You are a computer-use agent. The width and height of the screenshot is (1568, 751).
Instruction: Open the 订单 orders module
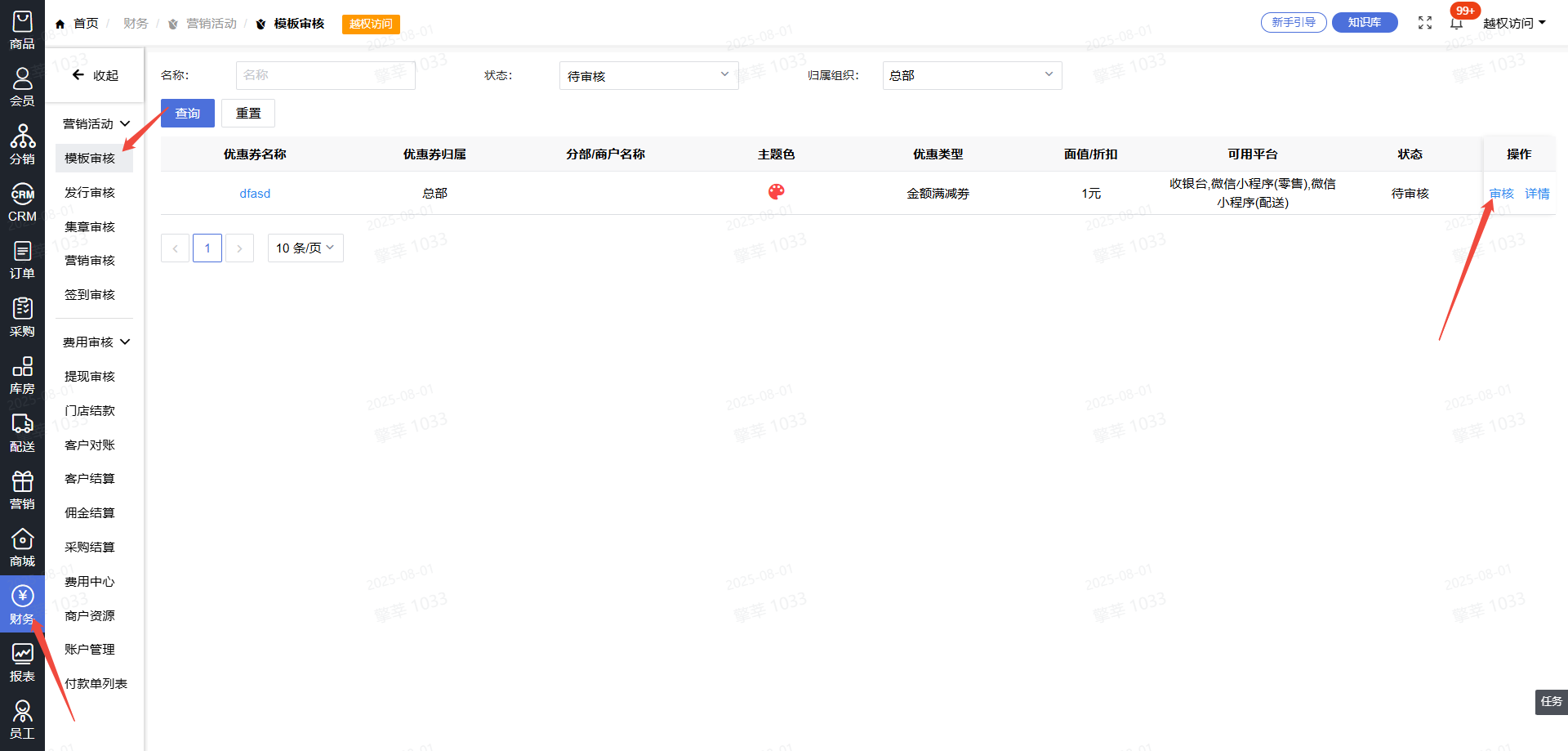pyautogui.click(x=22, y=260)
